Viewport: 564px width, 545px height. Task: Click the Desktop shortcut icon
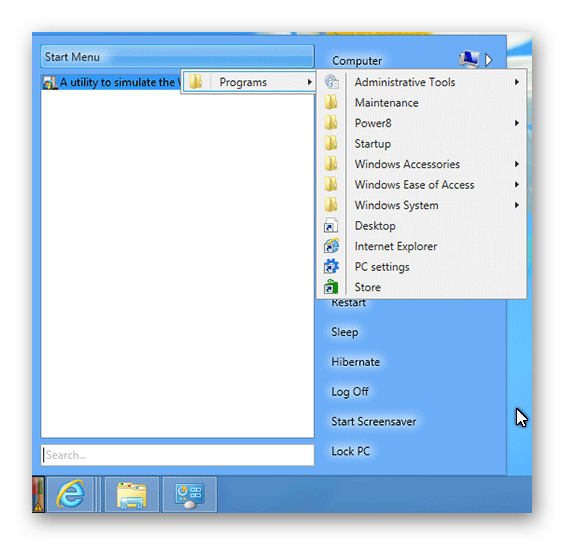point(331,226)
